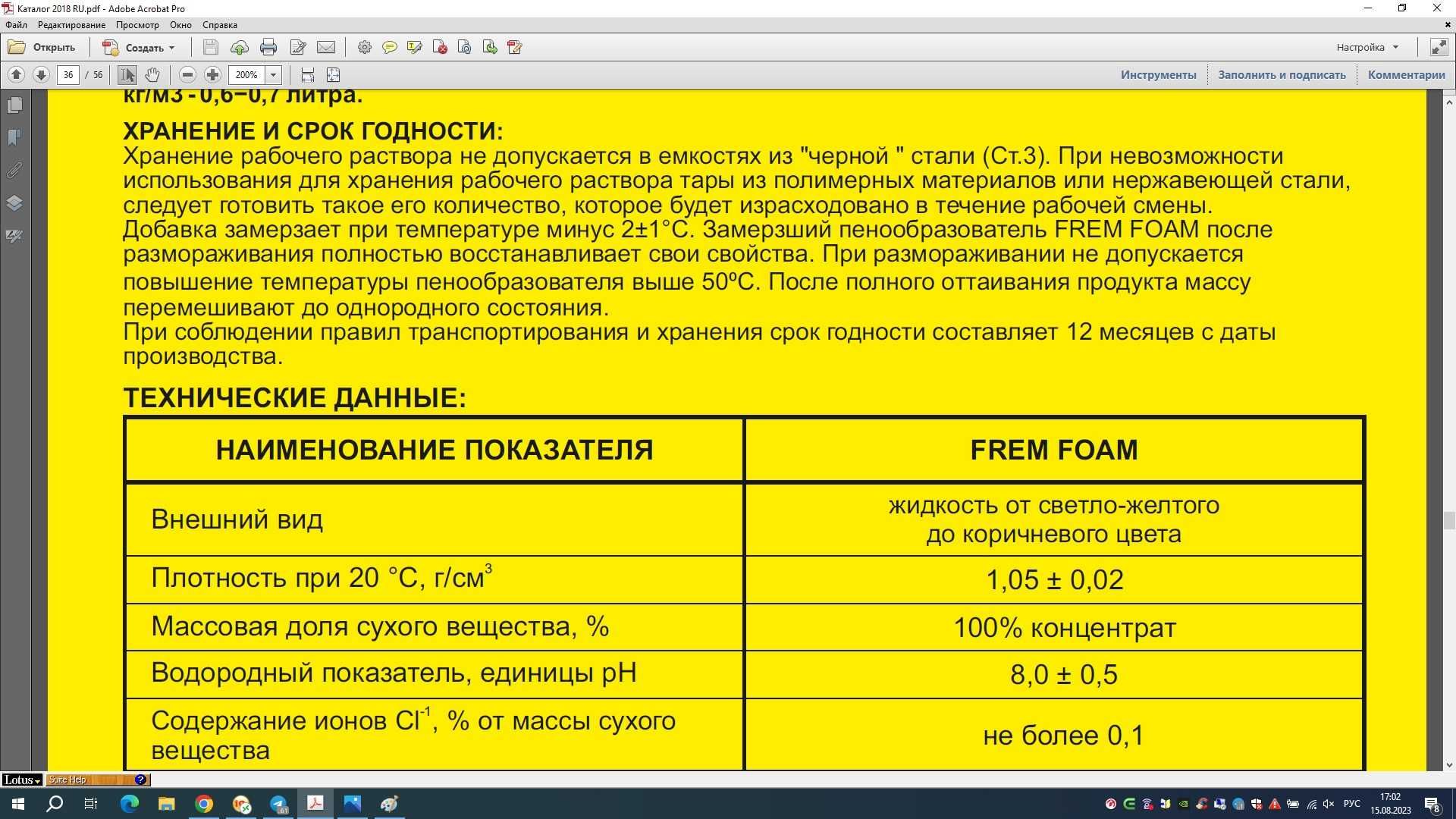Open the Окно menu
Viewport: 1456px width, 819px height.
[180, 25]
